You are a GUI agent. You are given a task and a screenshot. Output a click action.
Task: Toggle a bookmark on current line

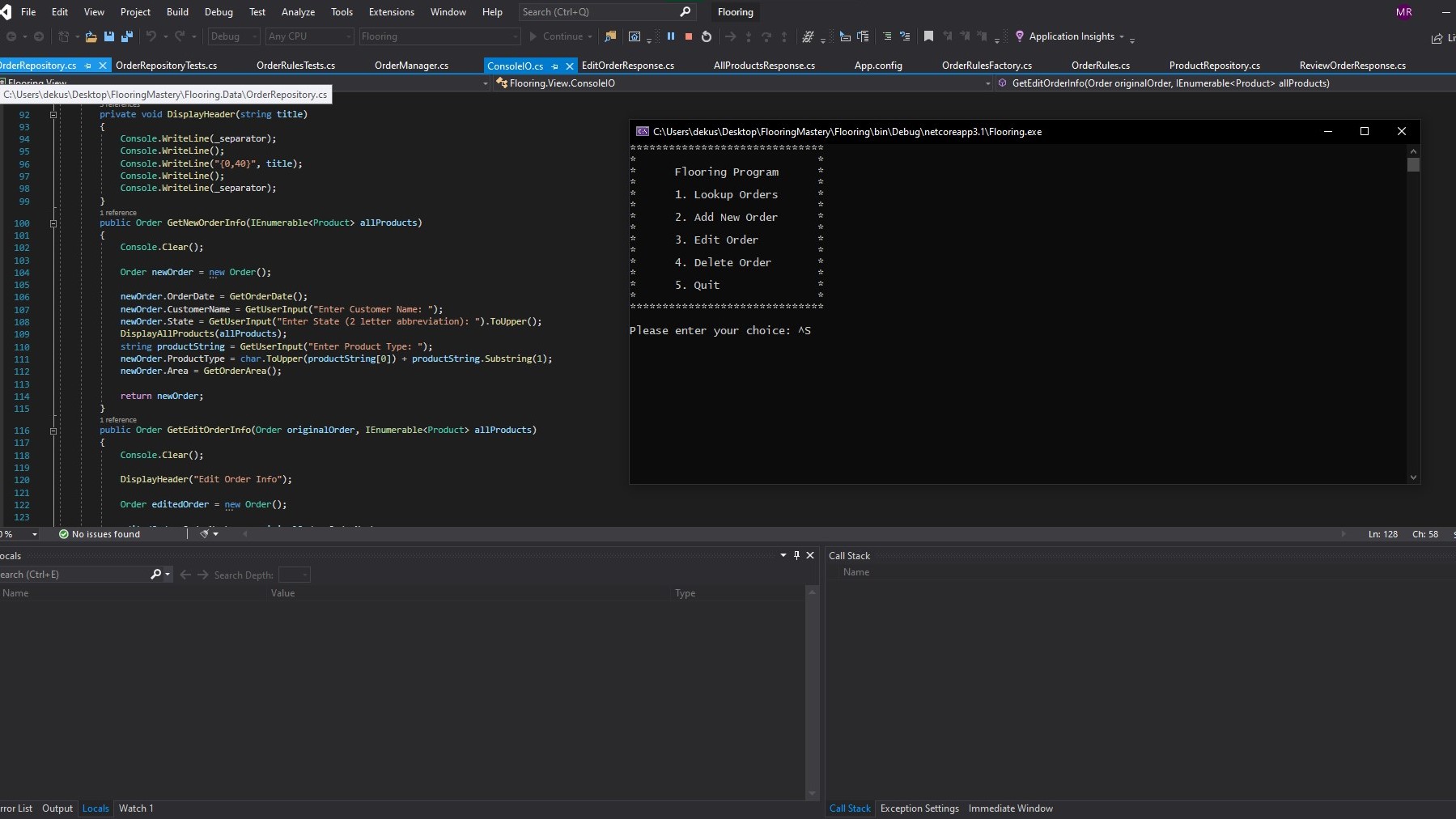pyautogui.click(x=928, y=36)
